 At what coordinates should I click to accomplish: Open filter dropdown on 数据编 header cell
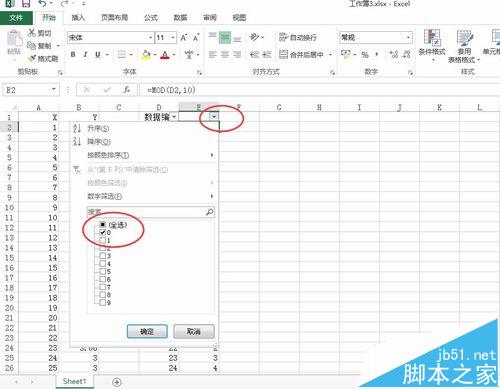click(x=174, y=117)
